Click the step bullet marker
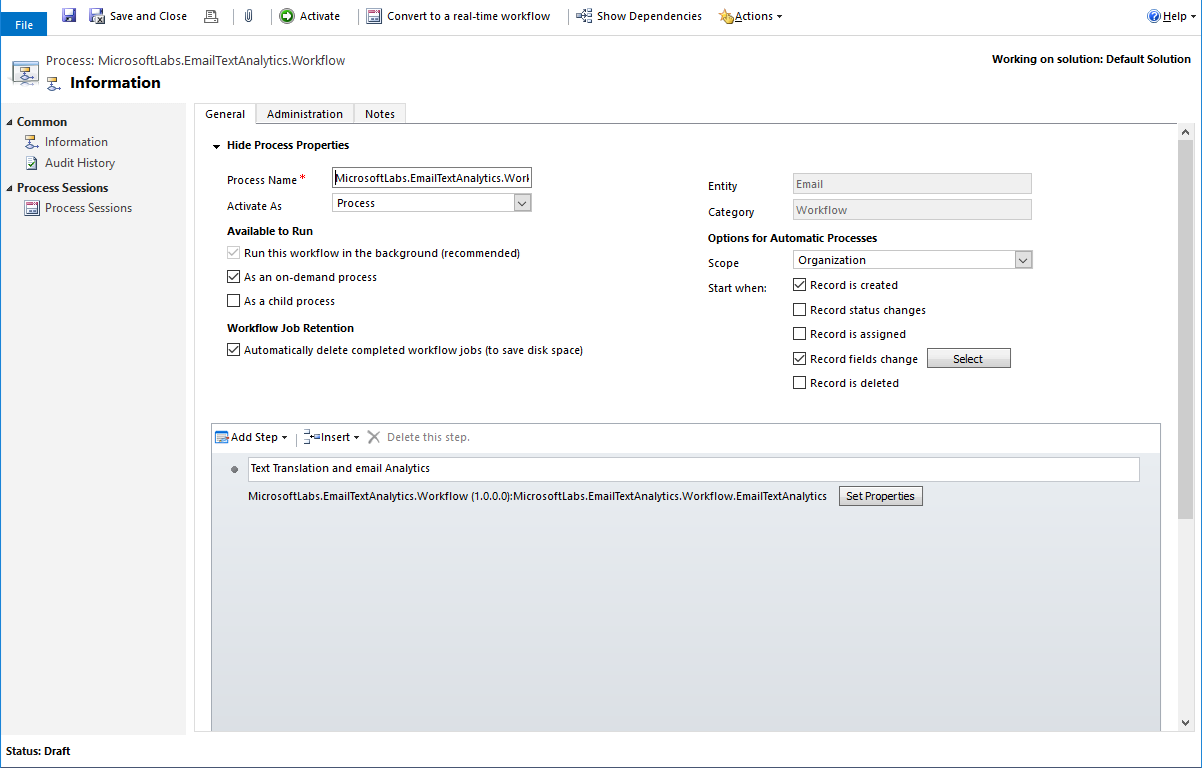This screenshot has width=1202, height=768. click(x=234, y=469)
